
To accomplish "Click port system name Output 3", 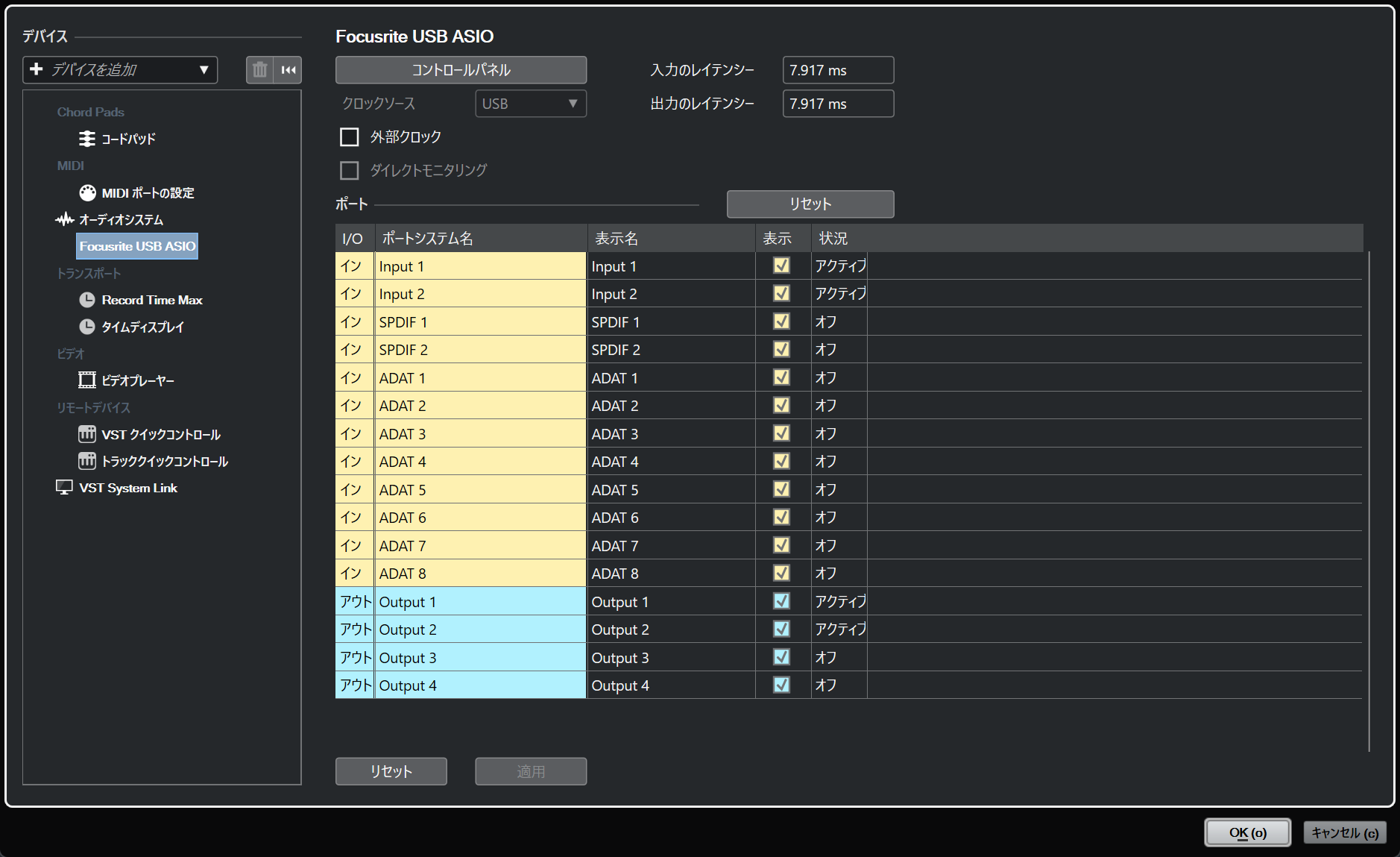I will point(481,658).
